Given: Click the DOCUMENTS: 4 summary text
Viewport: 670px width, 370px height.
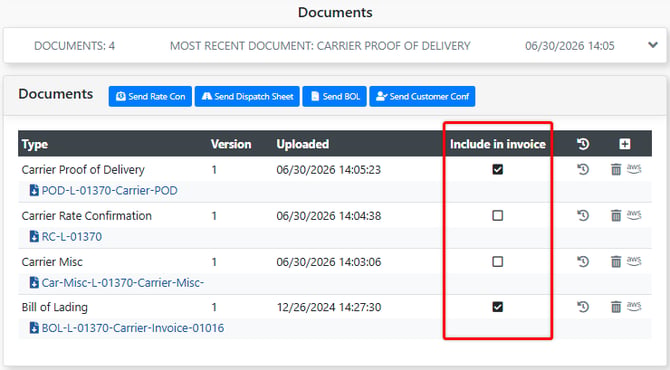Looking at the screenshot, I should click(x=74, y=46).
